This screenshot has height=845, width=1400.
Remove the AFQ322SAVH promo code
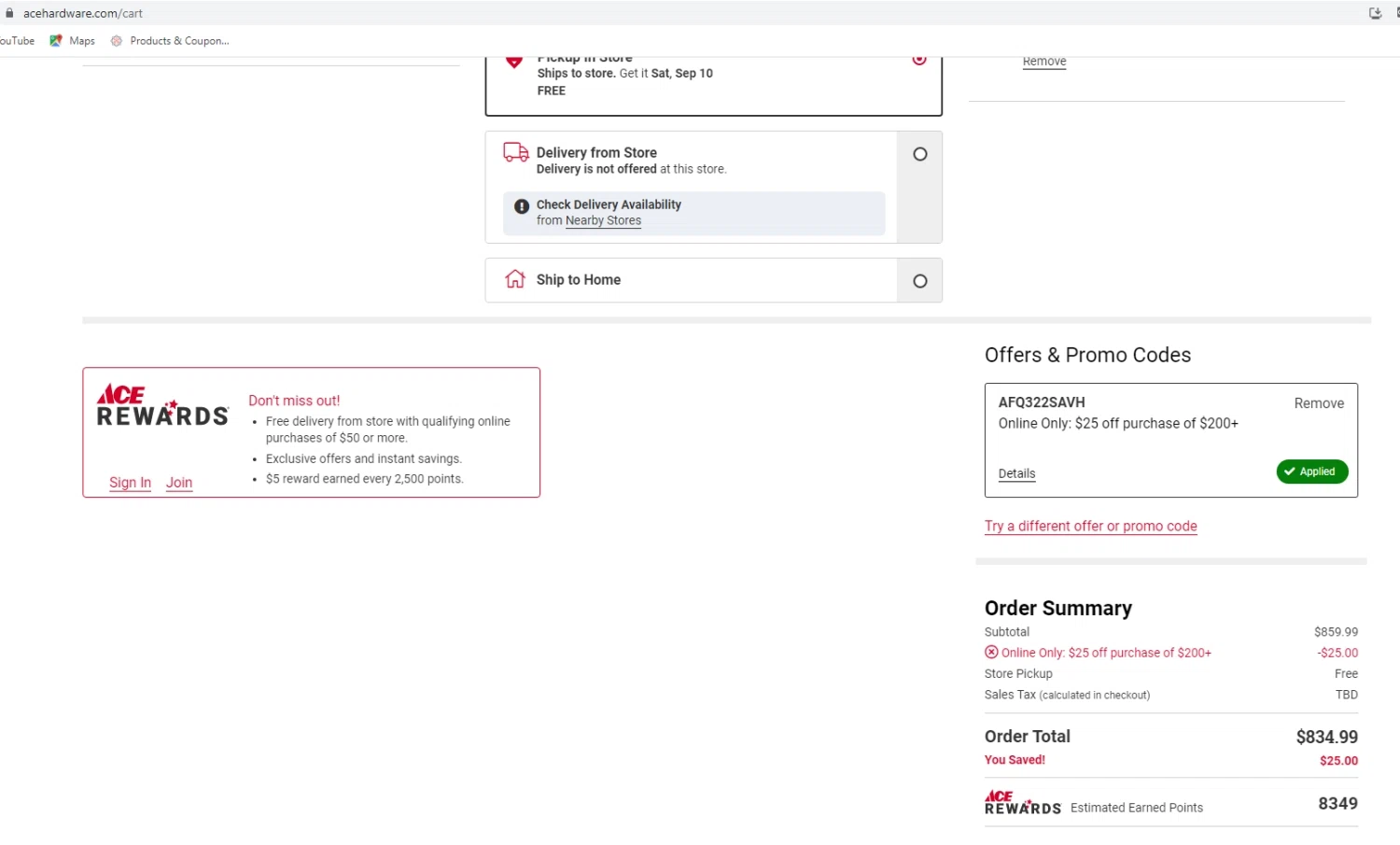tap(1319, 403)
